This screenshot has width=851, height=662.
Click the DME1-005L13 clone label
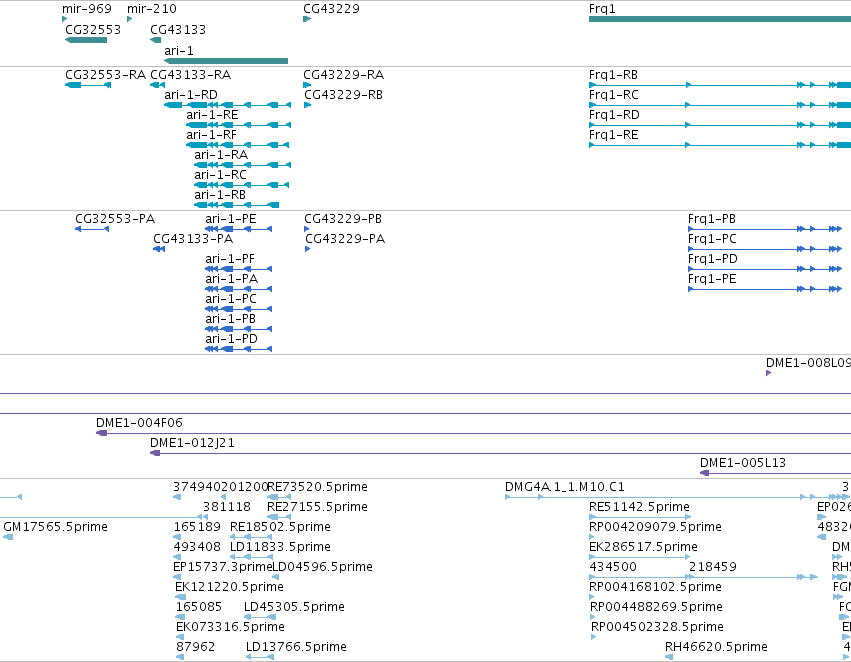[x=743, y=463]
